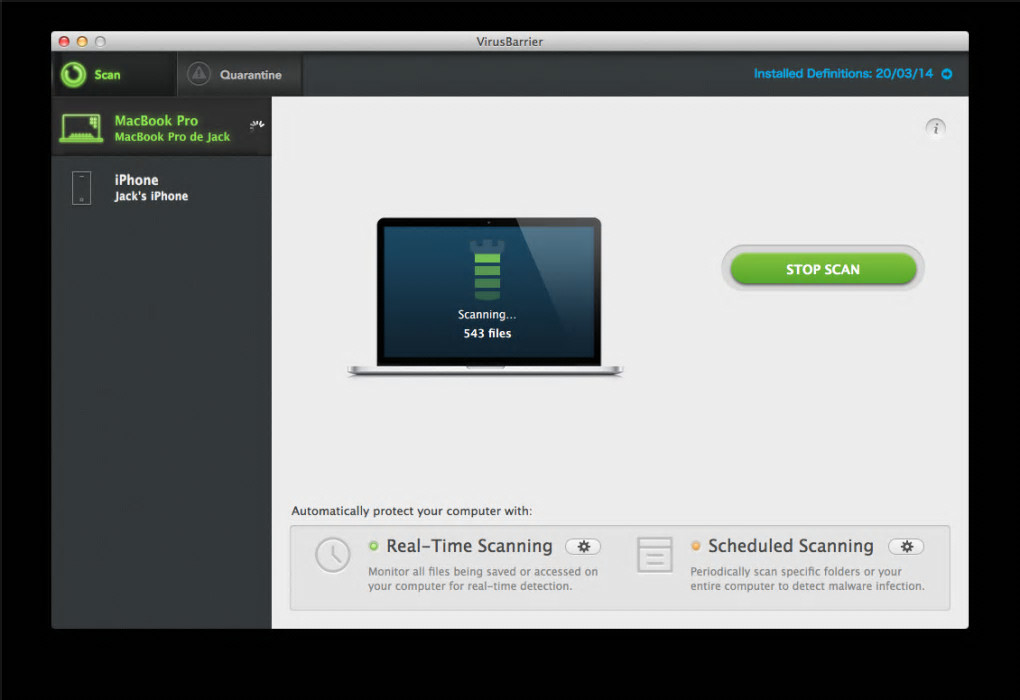The height and width of the screenshot is (700, 1020).
Task: Toggle the Real-Time Scanning green status dot
Action: point(373,546)
